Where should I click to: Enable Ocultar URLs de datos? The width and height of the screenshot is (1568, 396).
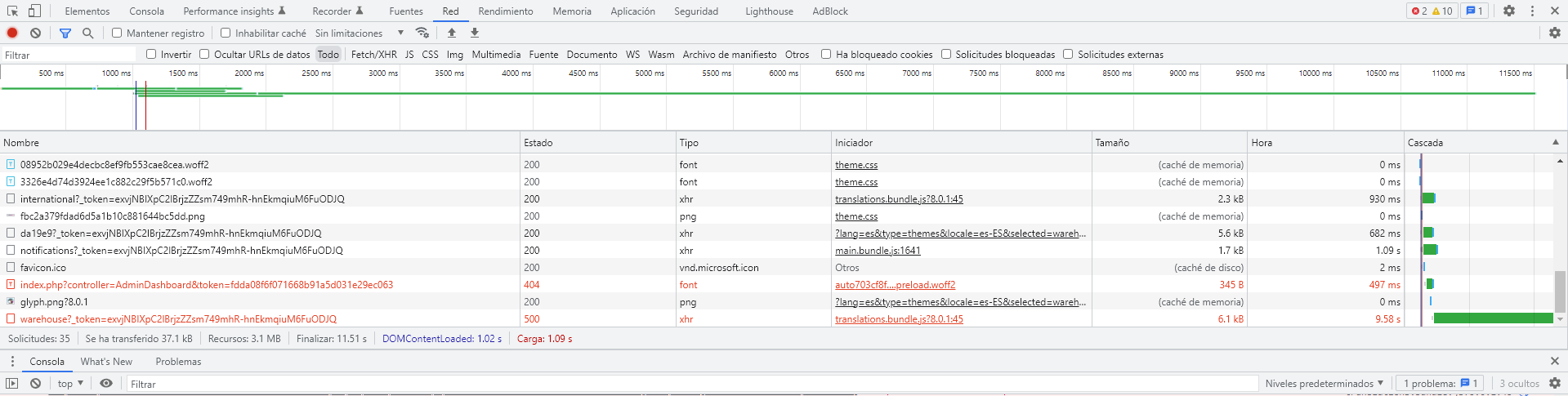204,54
